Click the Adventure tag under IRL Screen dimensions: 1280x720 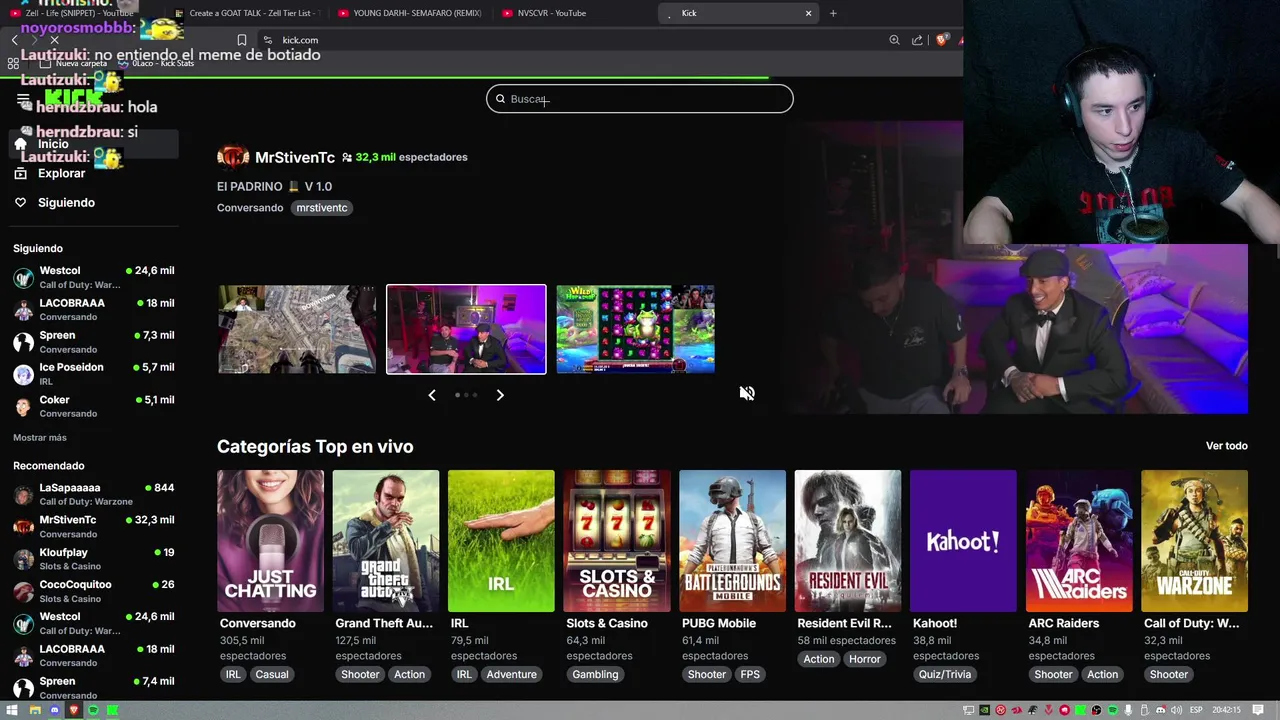pos(512,674)
